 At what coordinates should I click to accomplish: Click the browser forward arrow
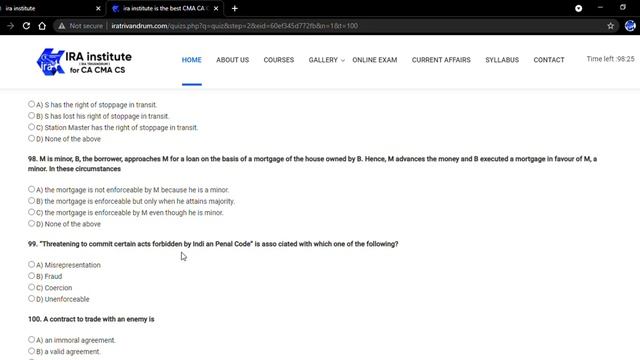[10, 26]
